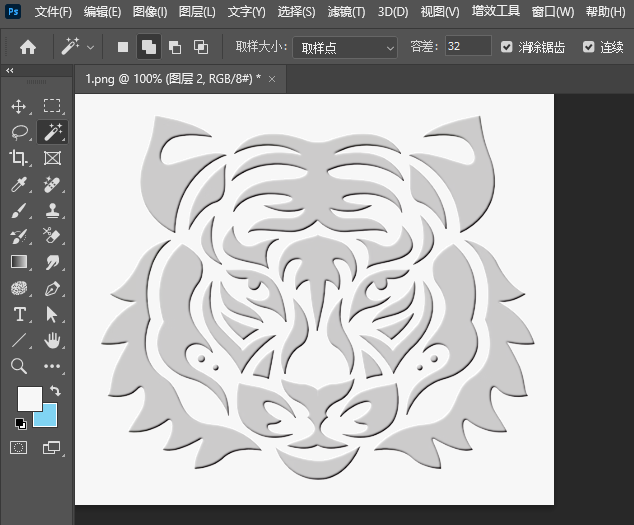Change screen mode button

[51, 448]
